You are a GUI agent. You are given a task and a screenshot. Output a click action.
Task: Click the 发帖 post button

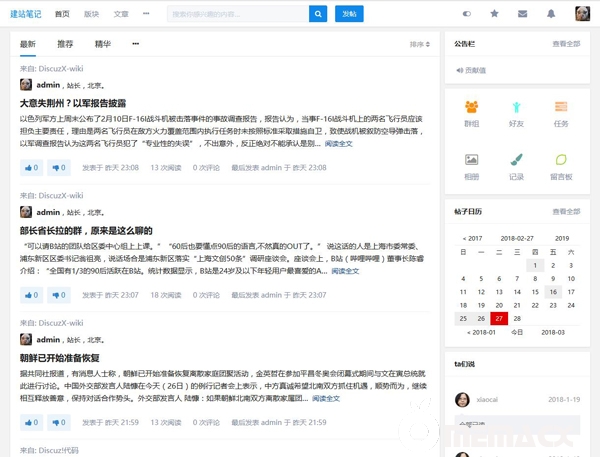click(x=347, y=14)
